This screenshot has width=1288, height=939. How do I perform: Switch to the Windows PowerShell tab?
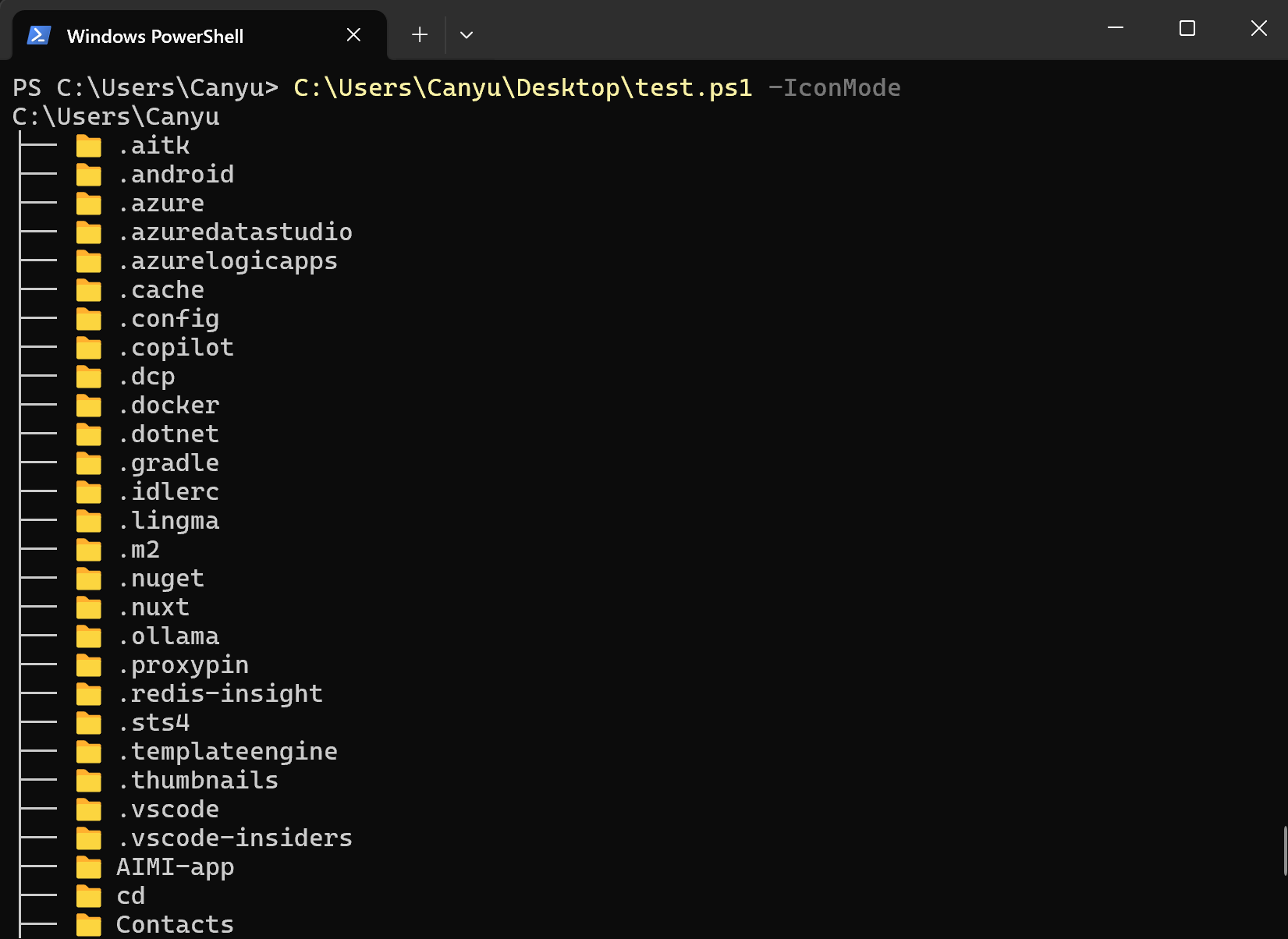pos(199,36)
